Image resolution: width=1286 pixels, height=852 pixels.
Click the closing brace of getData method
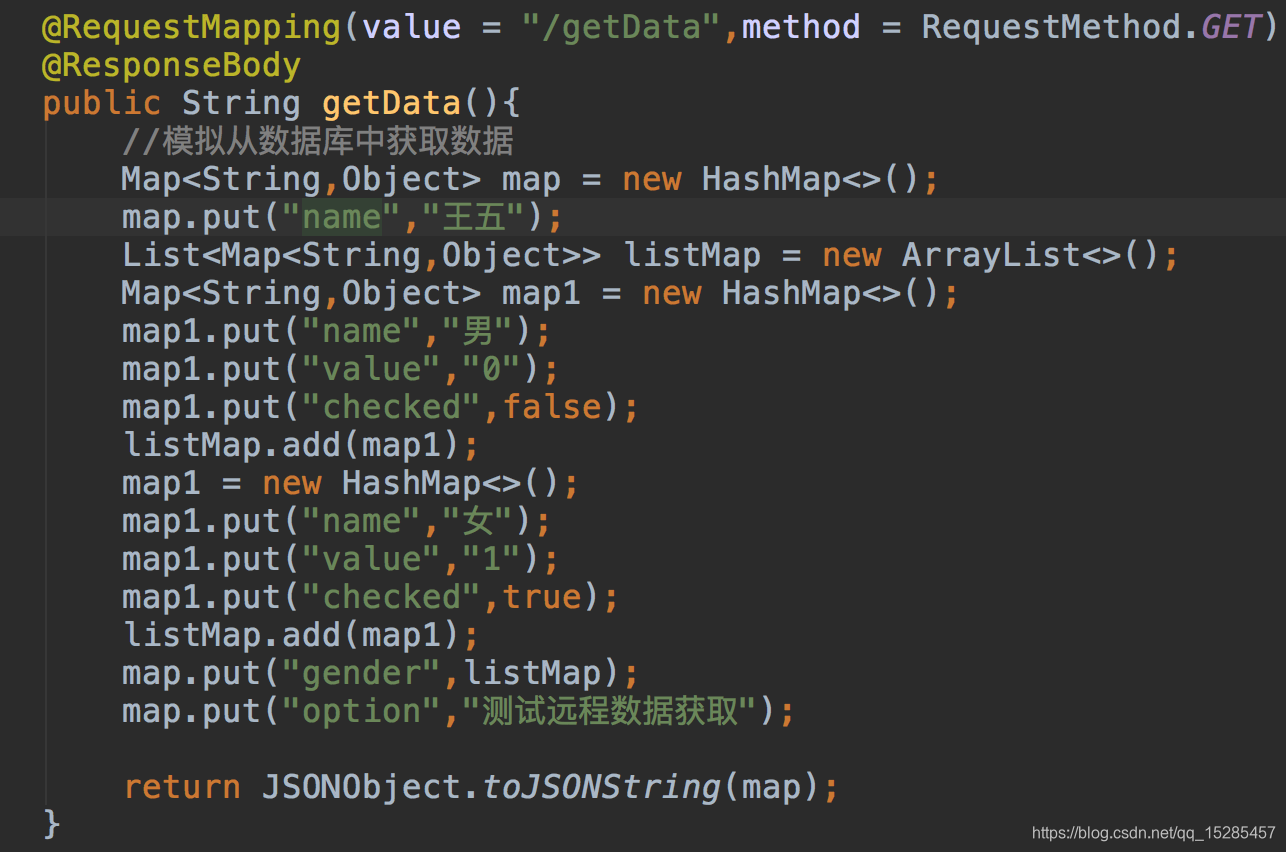[52, 825]
